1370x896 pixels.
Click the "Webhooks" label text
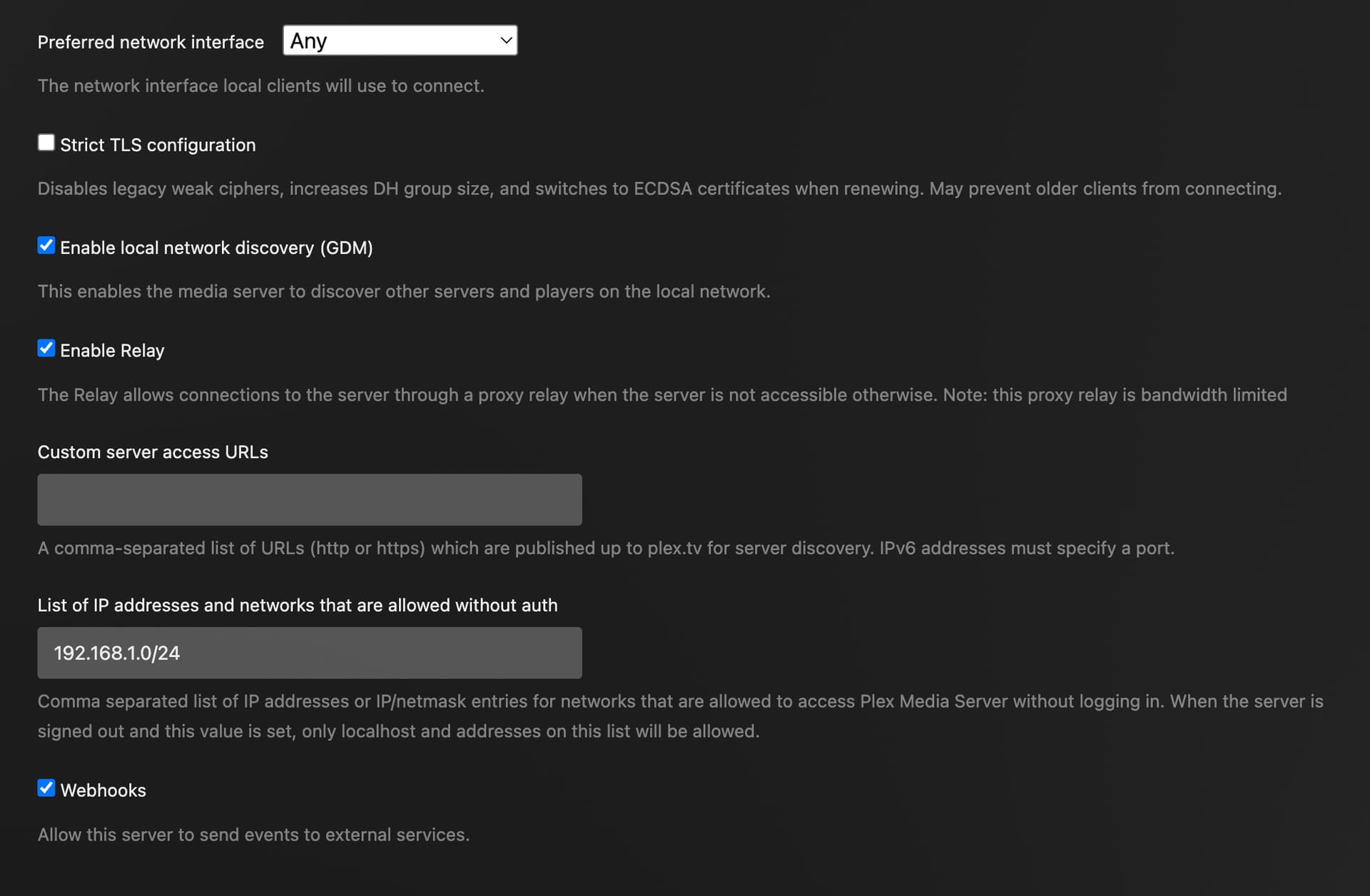tap(103, 790)
